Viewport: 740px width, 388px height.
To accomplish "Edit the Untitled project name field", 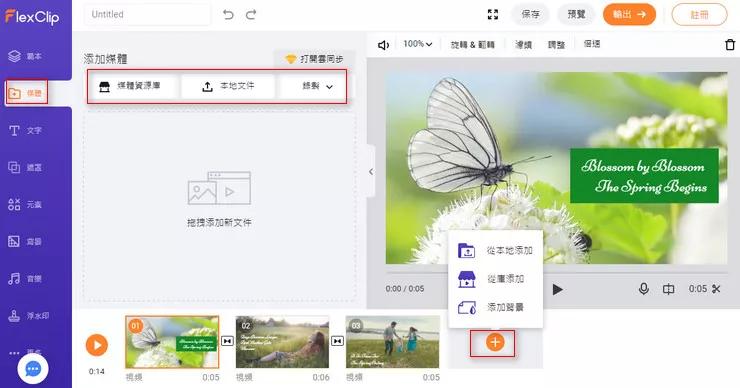I will pos(147,15).
